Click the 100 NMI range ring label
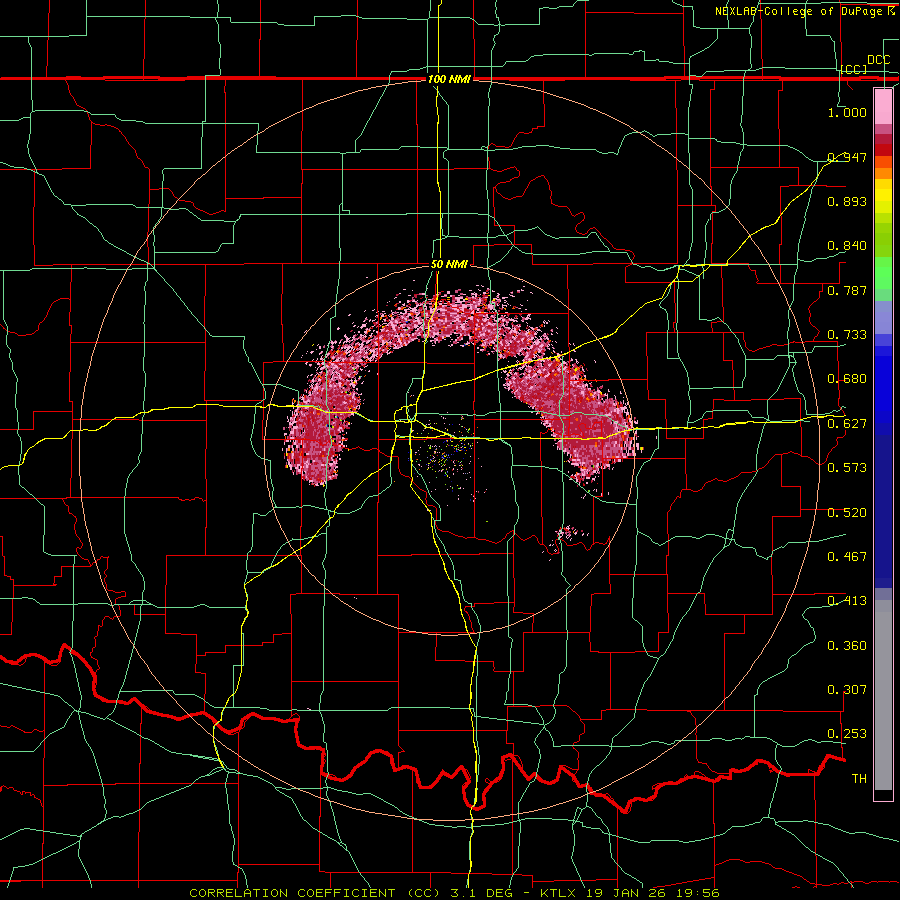Screen dimensions: 900x900 pyautogui.click(x=449, y=79)
